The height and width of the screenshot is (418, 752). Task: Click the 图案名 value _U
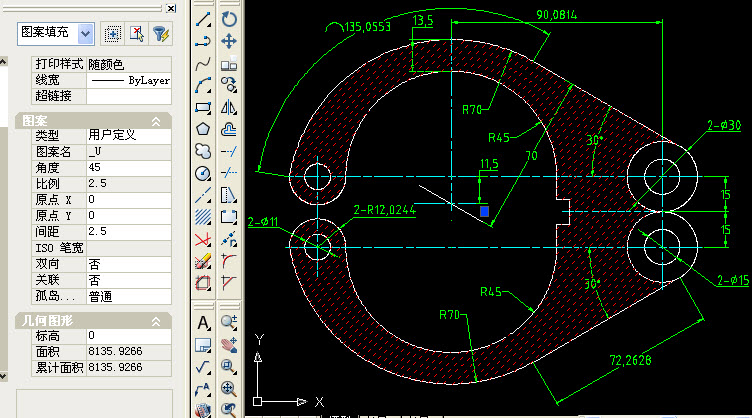[x=129, y=152]
